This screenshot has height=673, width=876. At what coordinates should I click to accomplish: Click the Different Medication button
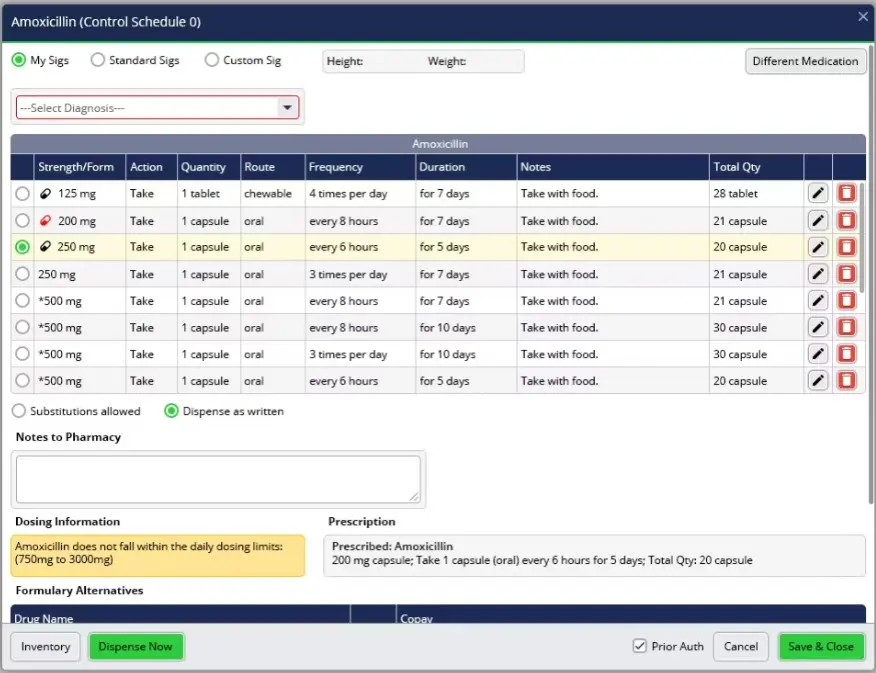(805, 61)
